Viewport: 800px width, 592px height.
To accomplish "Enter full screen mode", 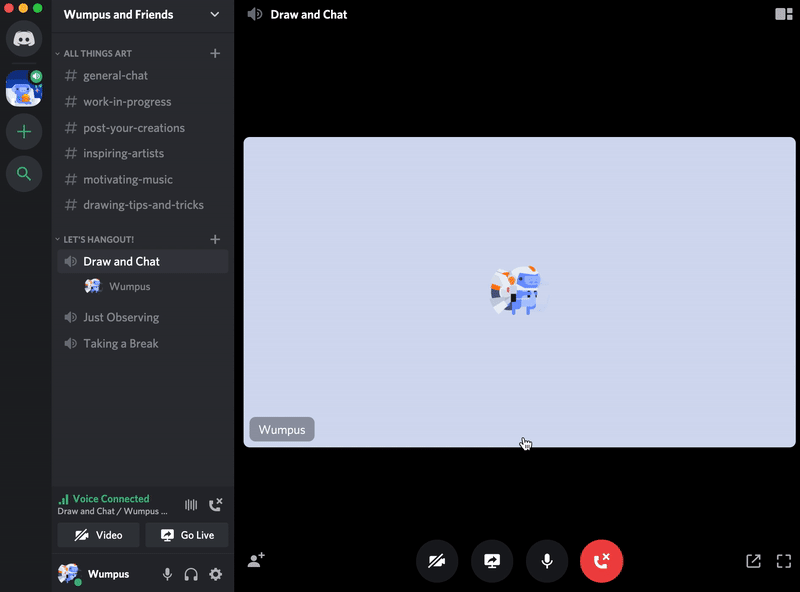I will 784,561.
